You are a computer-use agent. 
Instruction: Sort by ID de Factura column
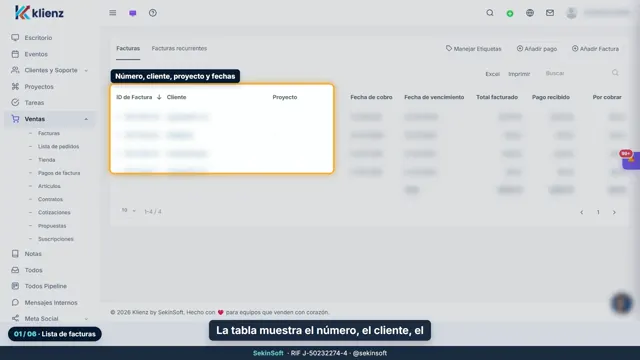[x=134, y=97]
